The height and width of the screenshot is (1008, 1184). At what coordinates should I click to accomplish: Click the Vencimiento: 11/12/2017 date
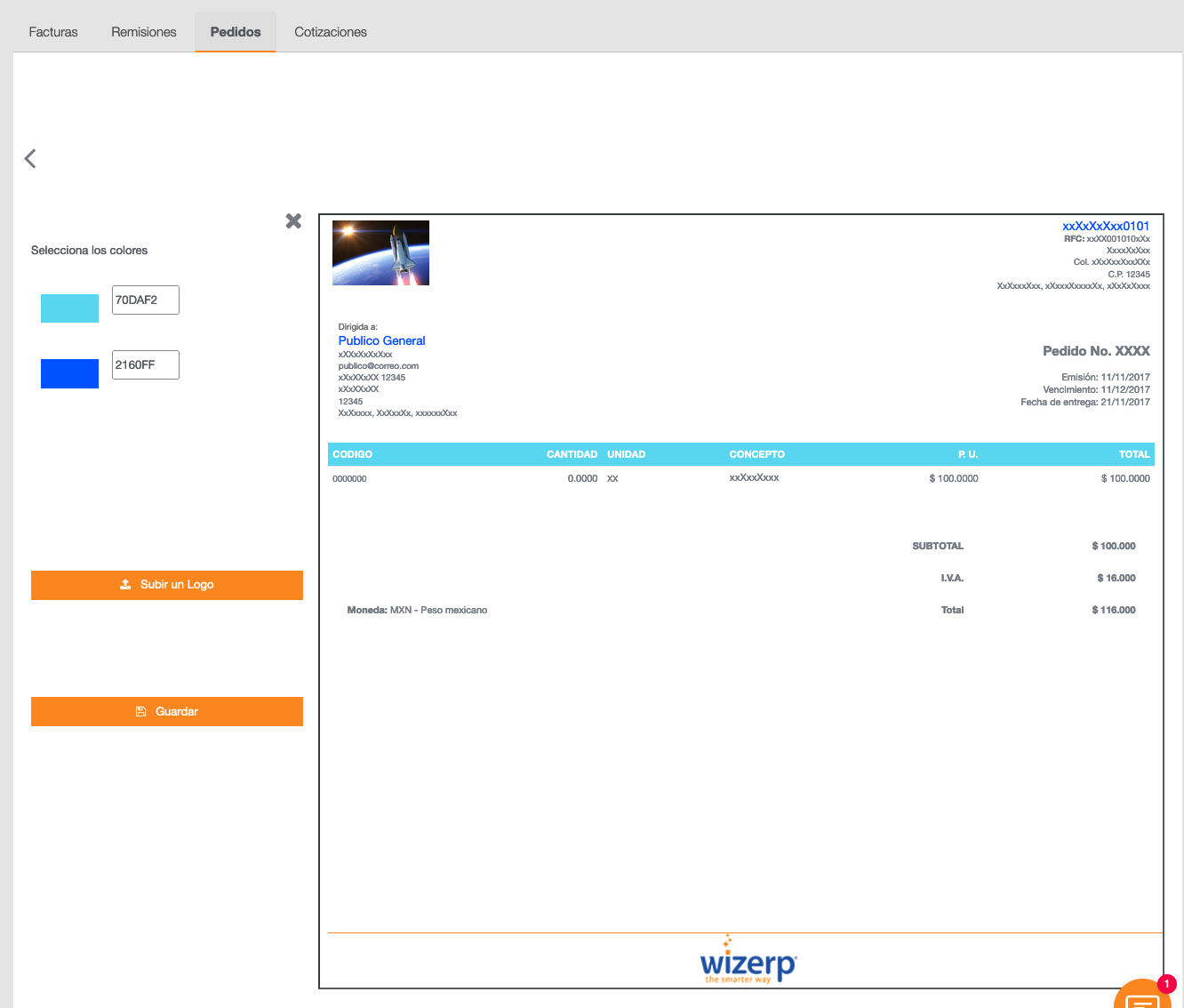click(1096, 389)
